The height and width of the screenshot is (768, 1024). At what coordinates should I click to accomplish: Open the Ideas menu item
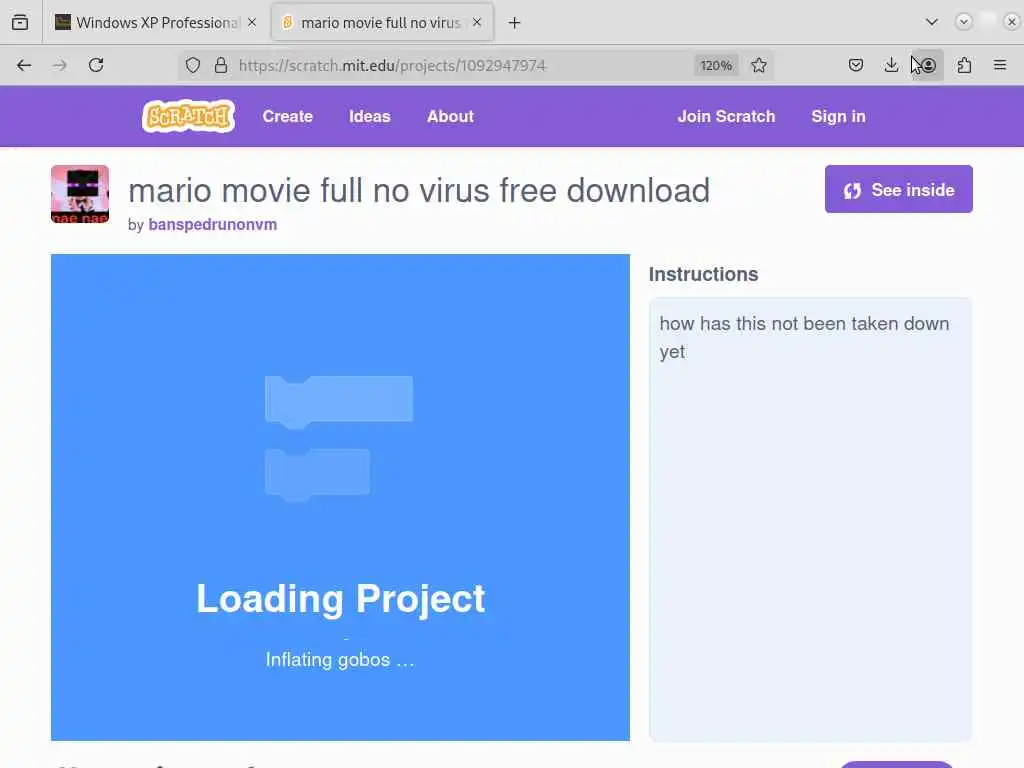pyautogui.click(x=370, y=116)
